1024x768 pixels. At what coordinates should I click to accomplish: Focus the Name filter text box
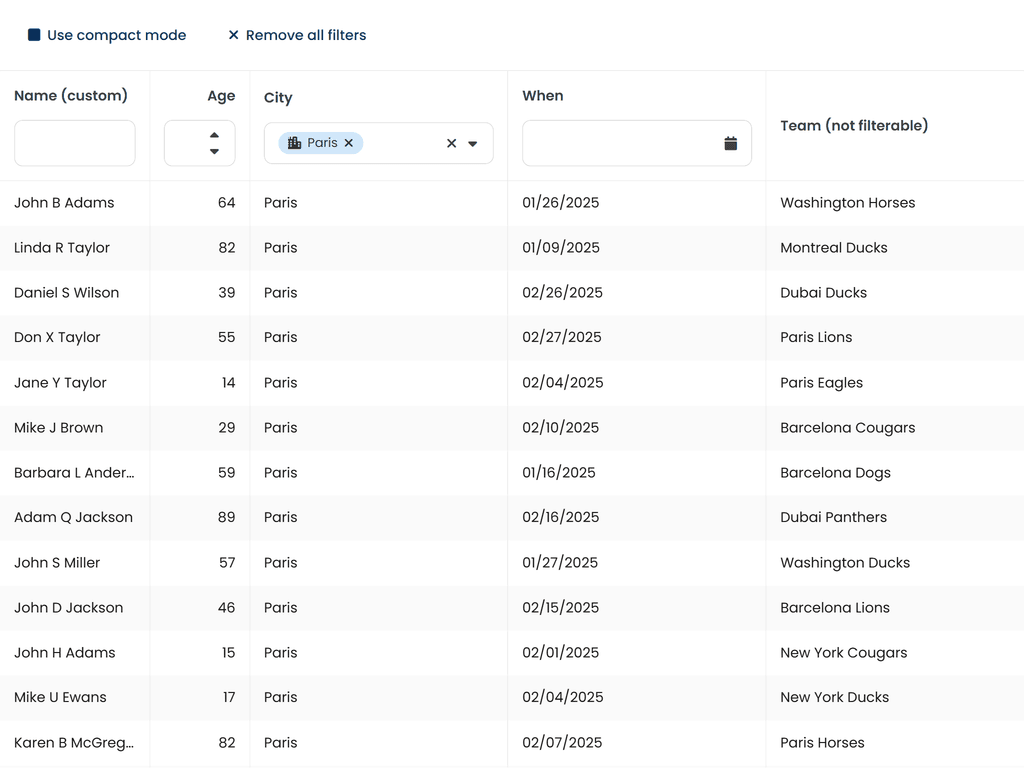click(75, 143)
